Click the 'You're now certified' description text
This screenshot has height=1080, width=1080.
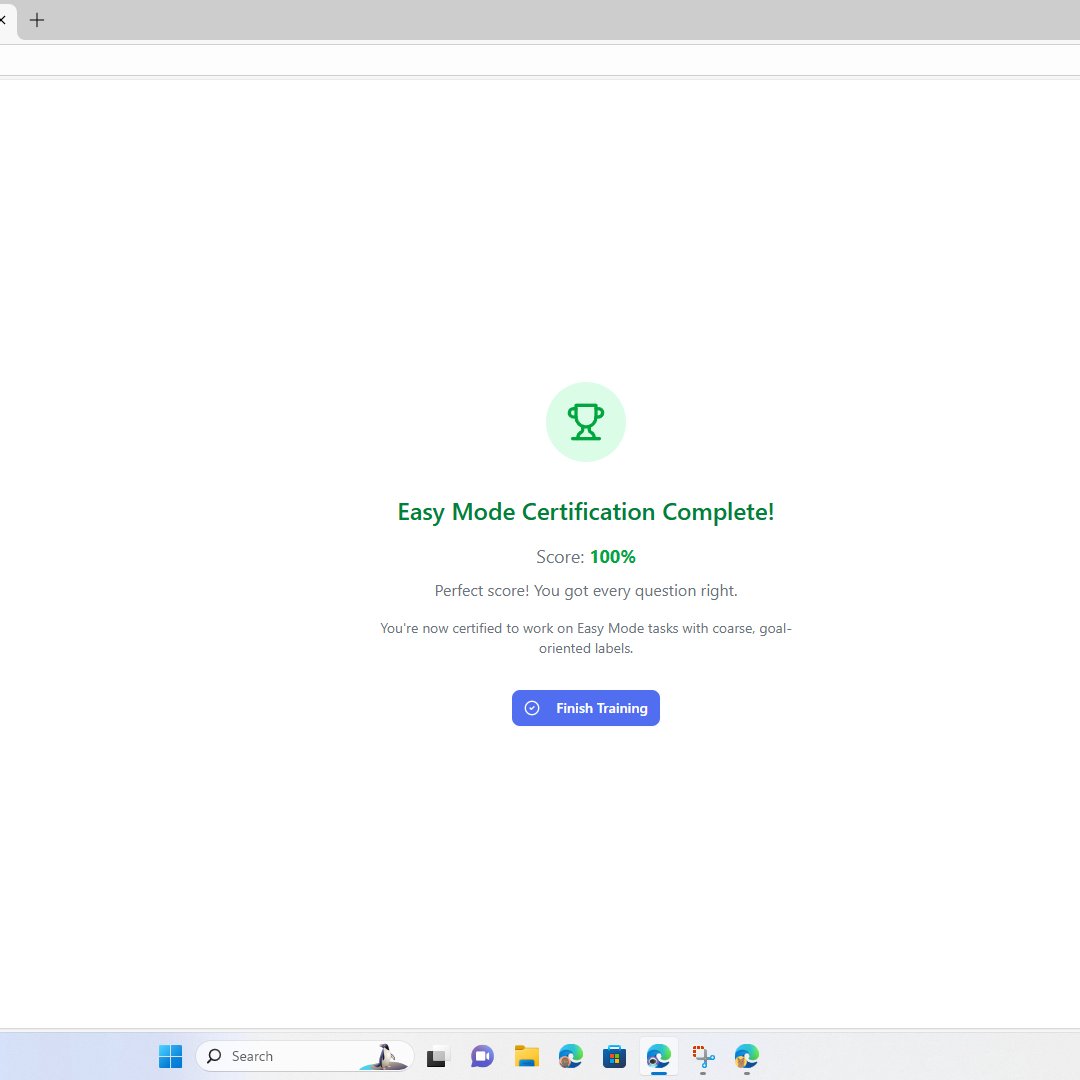point(585,638)
